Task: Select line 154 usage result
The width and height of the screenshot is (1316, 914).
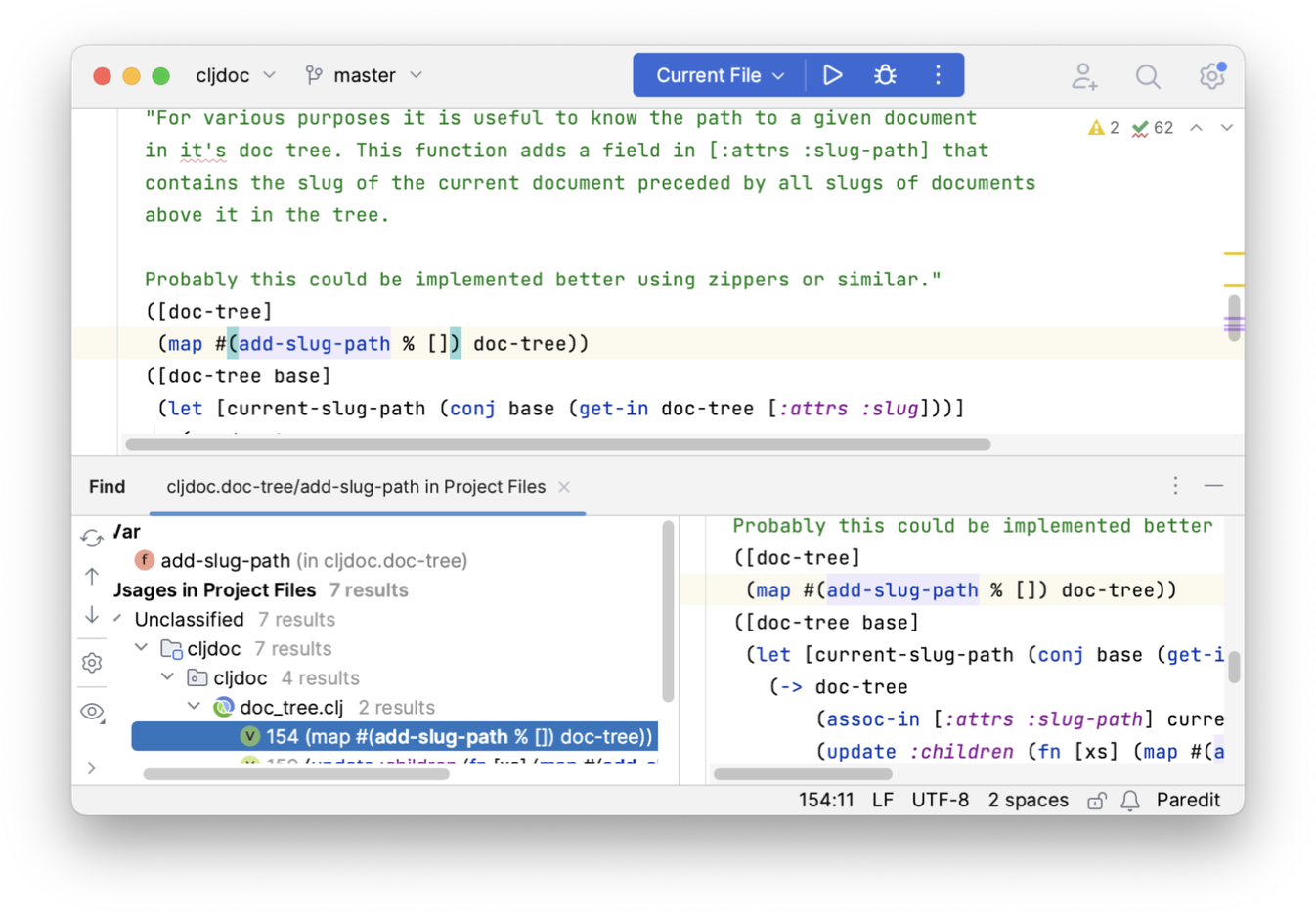Action: [395, 736]
